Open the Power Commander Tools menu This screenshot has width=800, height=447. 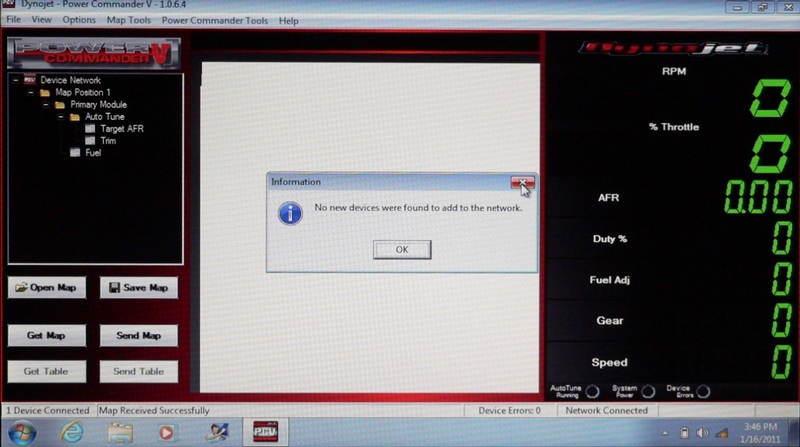(215, 20)
